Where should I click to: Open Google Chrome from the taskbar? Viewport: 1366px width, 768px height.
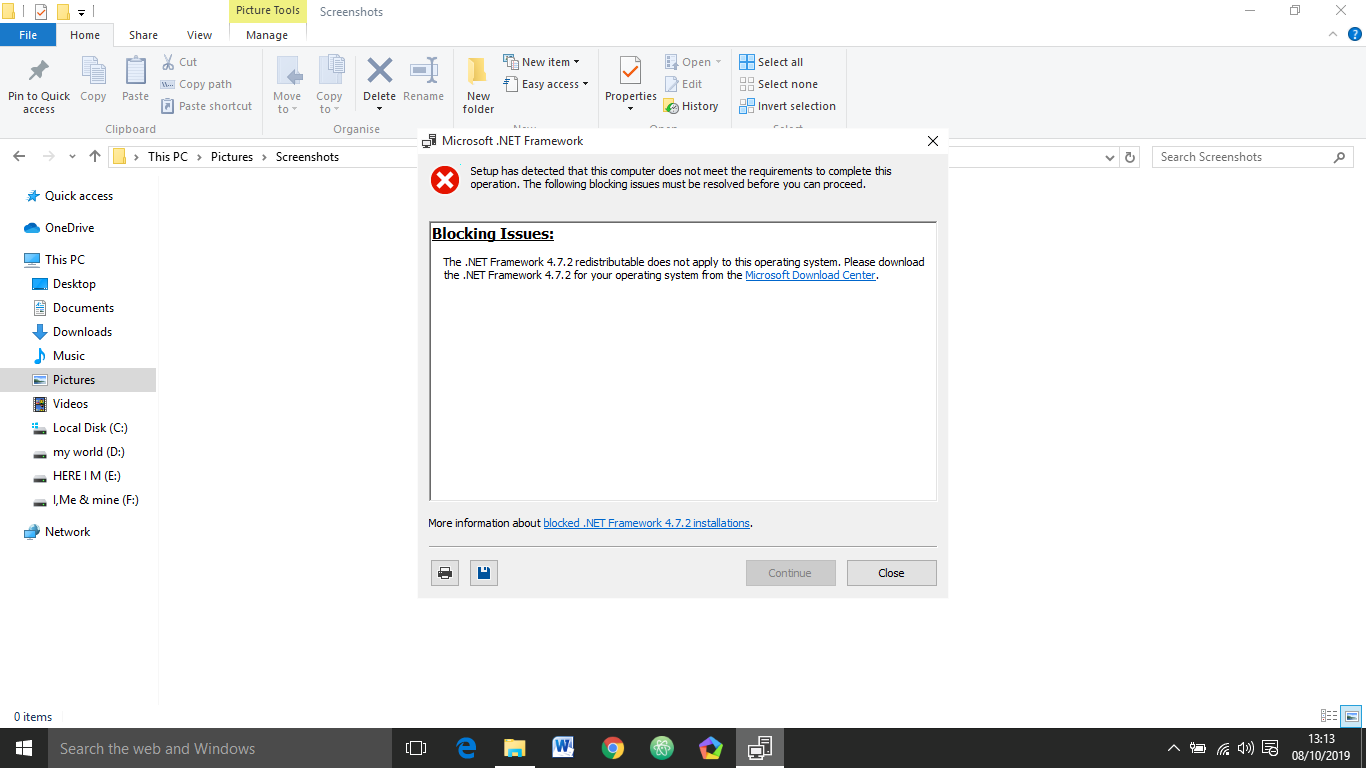point(613,748)
